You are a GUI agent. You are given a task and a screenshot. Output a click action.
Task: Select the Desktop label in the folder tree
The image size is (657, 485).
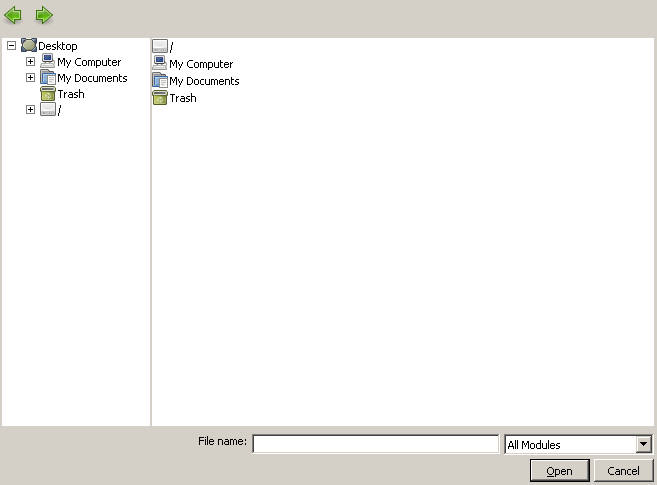(58, 46)
